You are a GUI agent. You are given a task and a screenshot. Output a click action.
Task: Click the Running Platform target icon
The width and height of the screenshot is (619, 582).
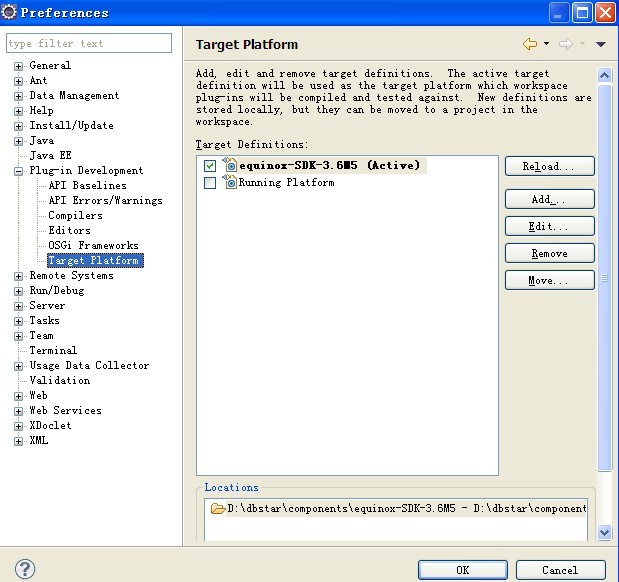pyautogui.click(x=230, y=182)
